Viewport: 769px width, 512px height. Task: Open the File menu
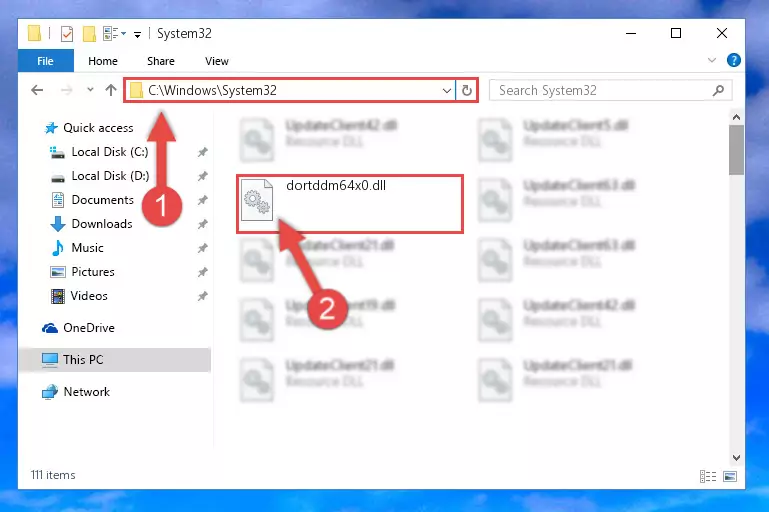click(x=46, y=61)
